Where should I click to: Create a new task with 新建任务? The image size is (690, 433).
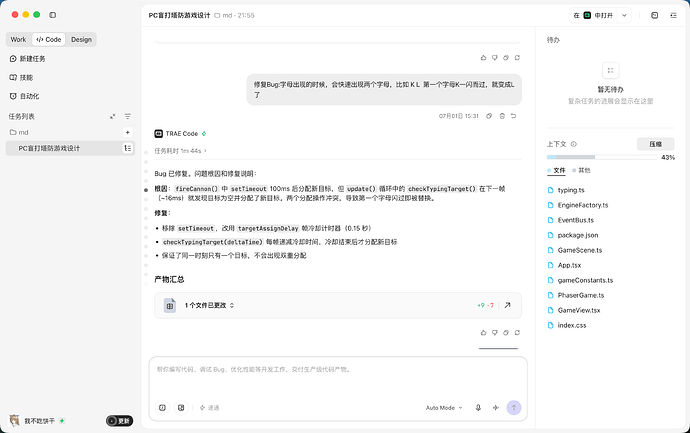(27, 59)
